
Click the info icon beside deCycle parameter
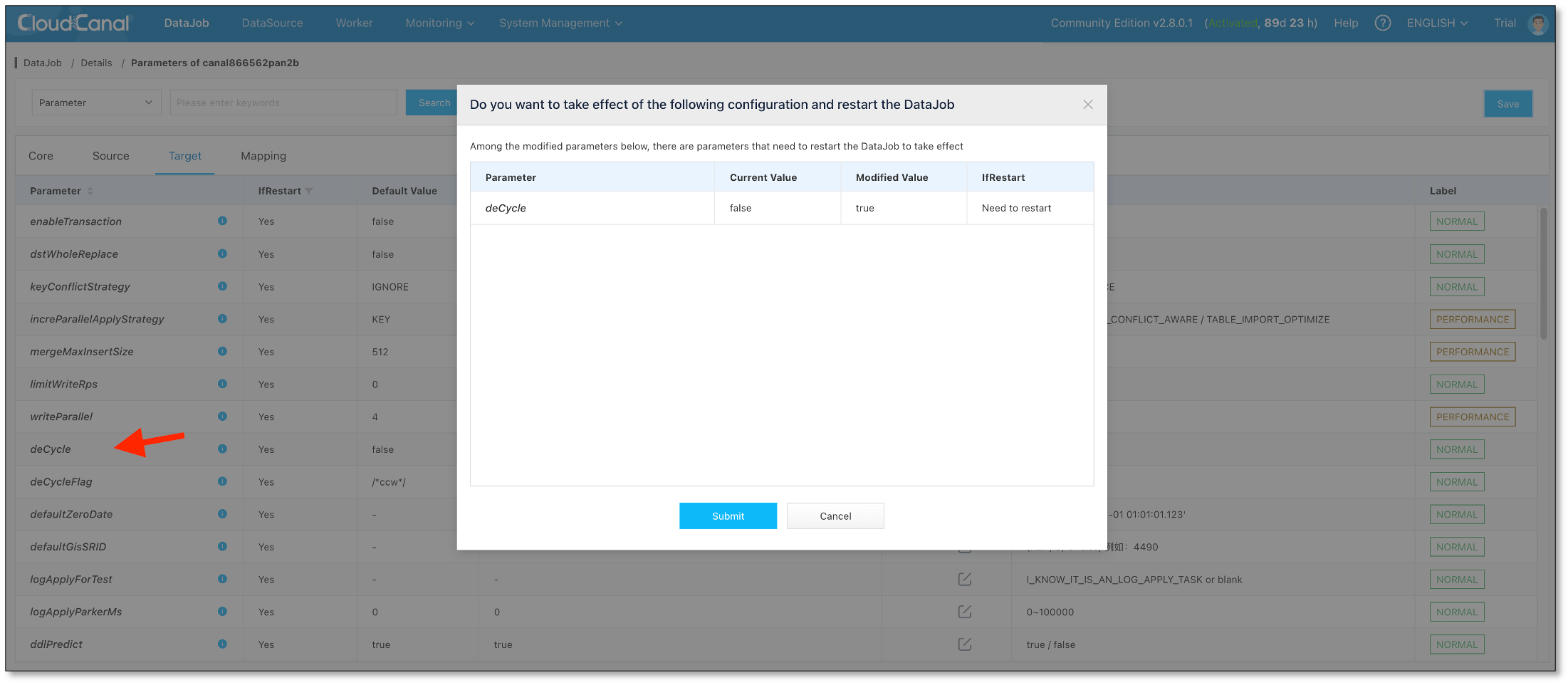[222, 449]
